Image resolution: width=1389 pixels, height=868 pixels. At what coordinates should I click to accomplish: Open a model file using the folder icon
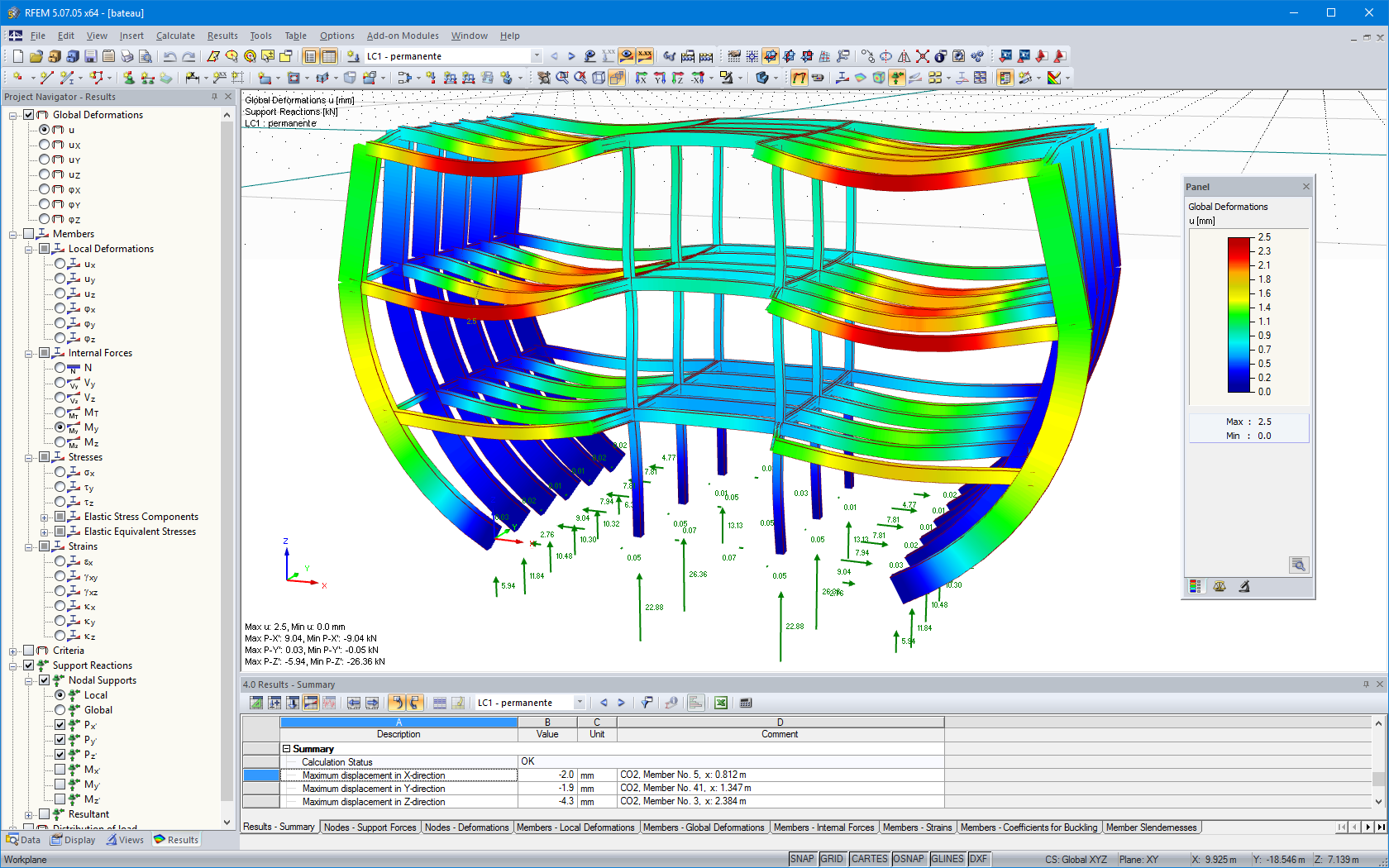click(x=36, y=56)
